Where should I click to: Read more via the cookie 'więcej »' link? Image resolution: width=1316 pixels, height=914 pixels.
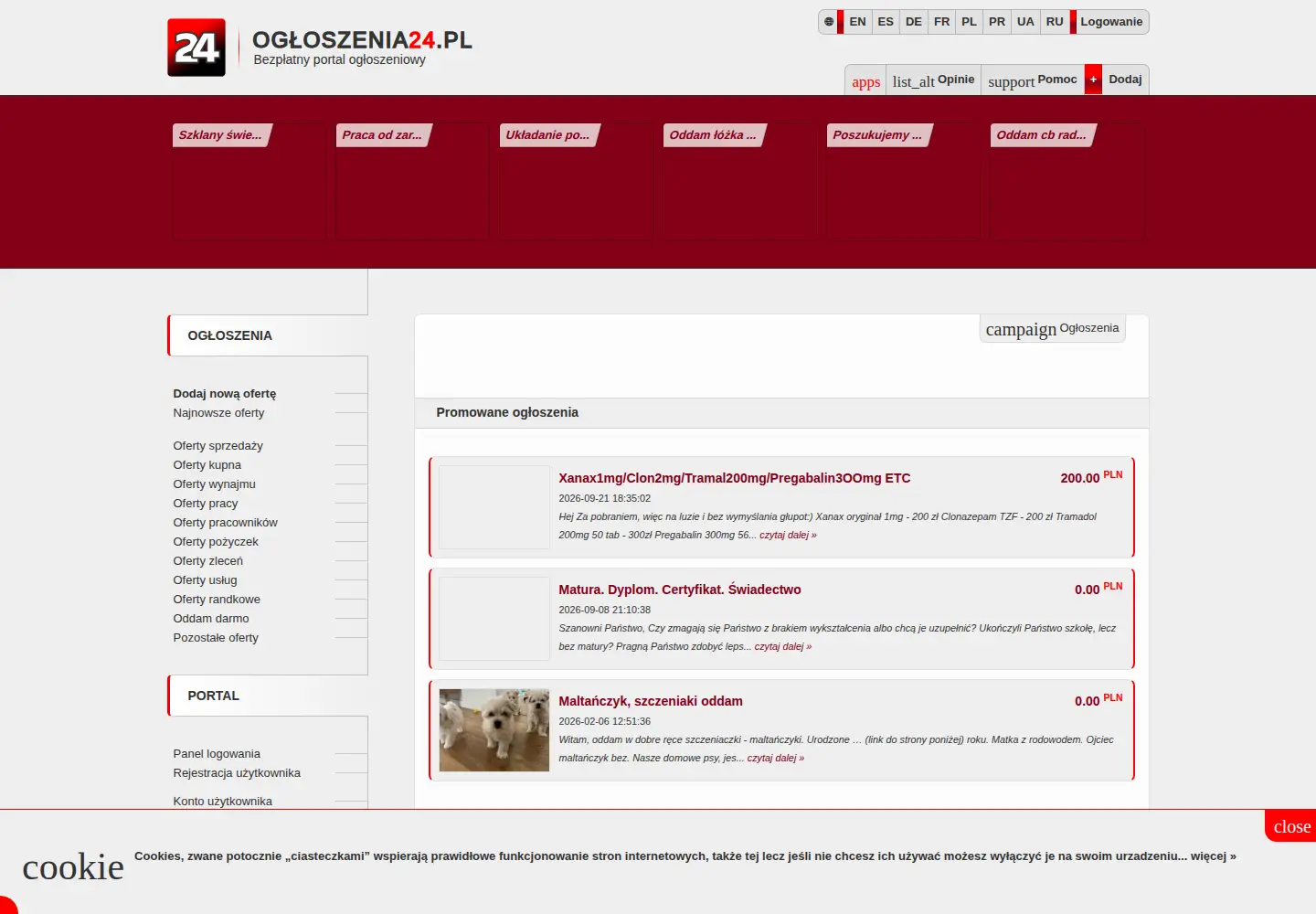click(1213, 856)
